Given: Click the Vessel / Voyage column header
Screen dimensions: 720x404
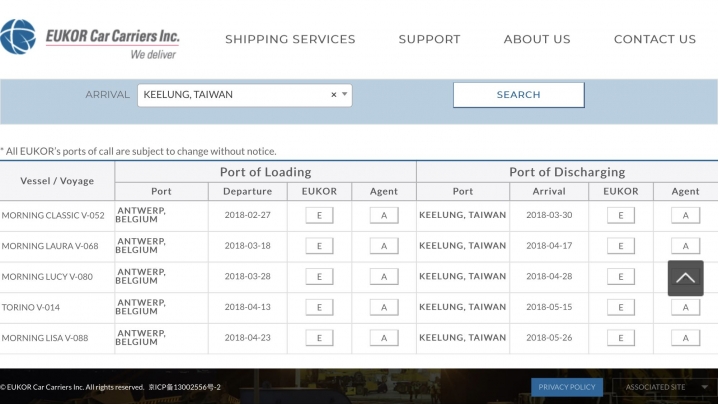Looking at the screenshot, I should [57, 181].
